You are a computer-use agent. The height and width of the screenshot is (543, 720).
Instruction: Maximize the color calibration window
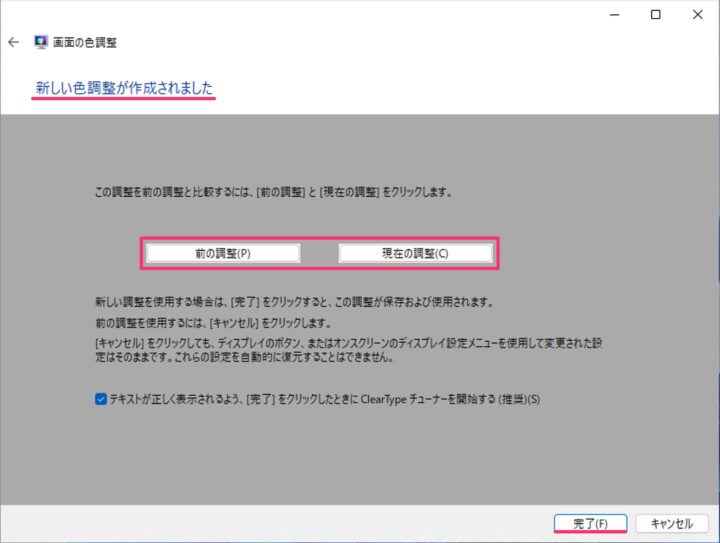[656, 15]
